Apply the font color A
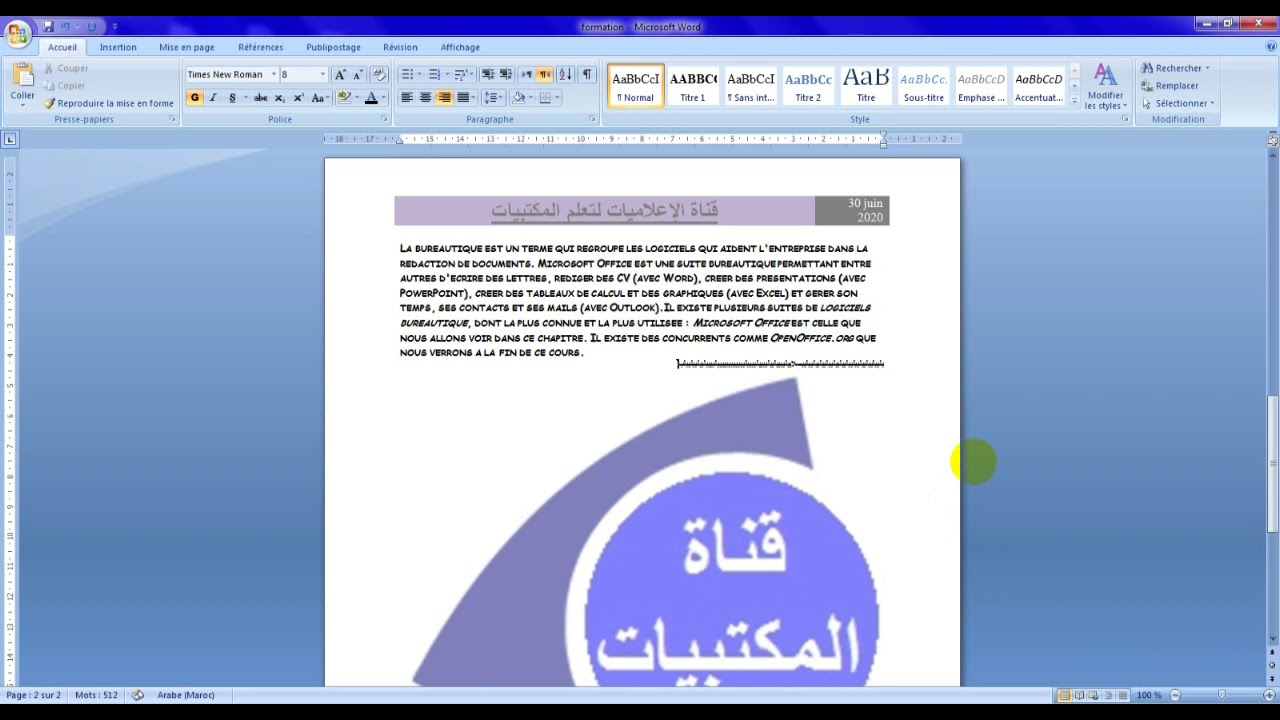The image size is (1280, 720). click(x=370, y=97)
